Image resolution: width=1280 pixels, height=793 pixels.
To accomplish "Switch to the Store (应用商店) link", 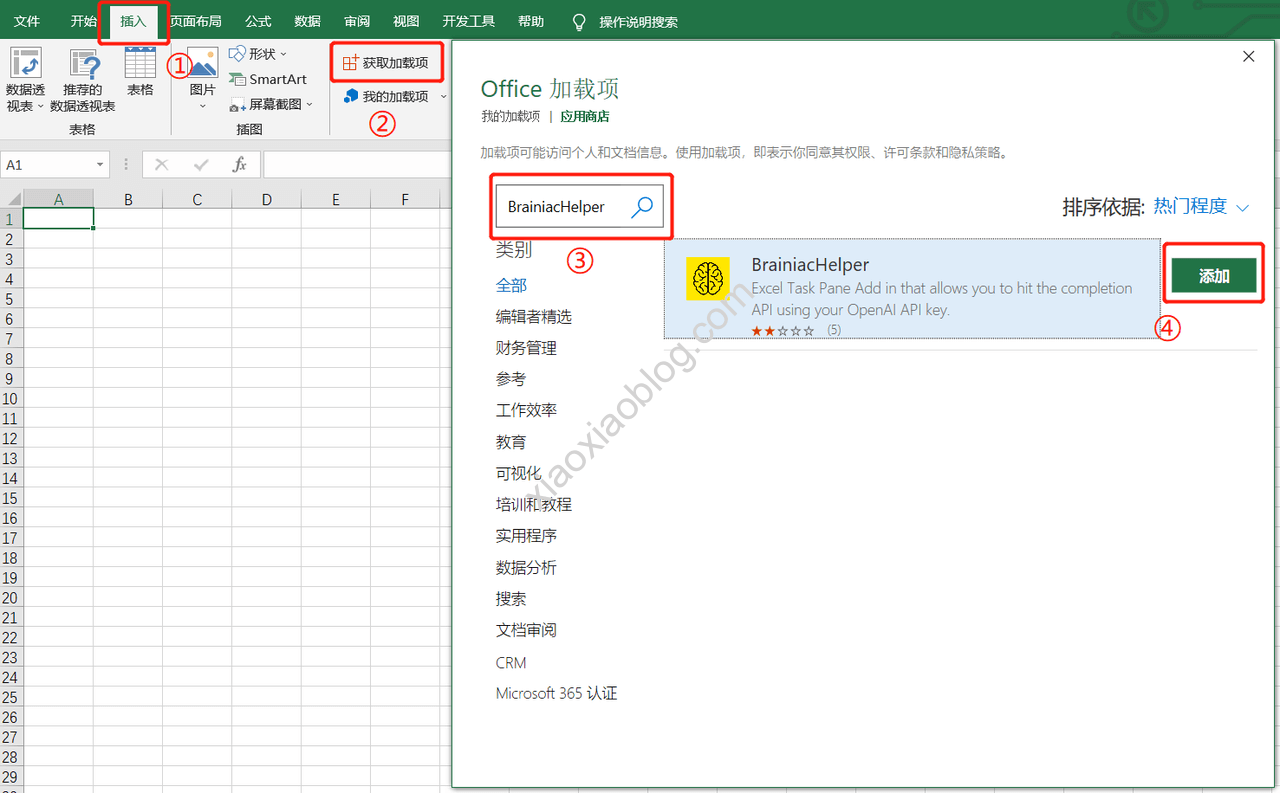I will point(585,117).
